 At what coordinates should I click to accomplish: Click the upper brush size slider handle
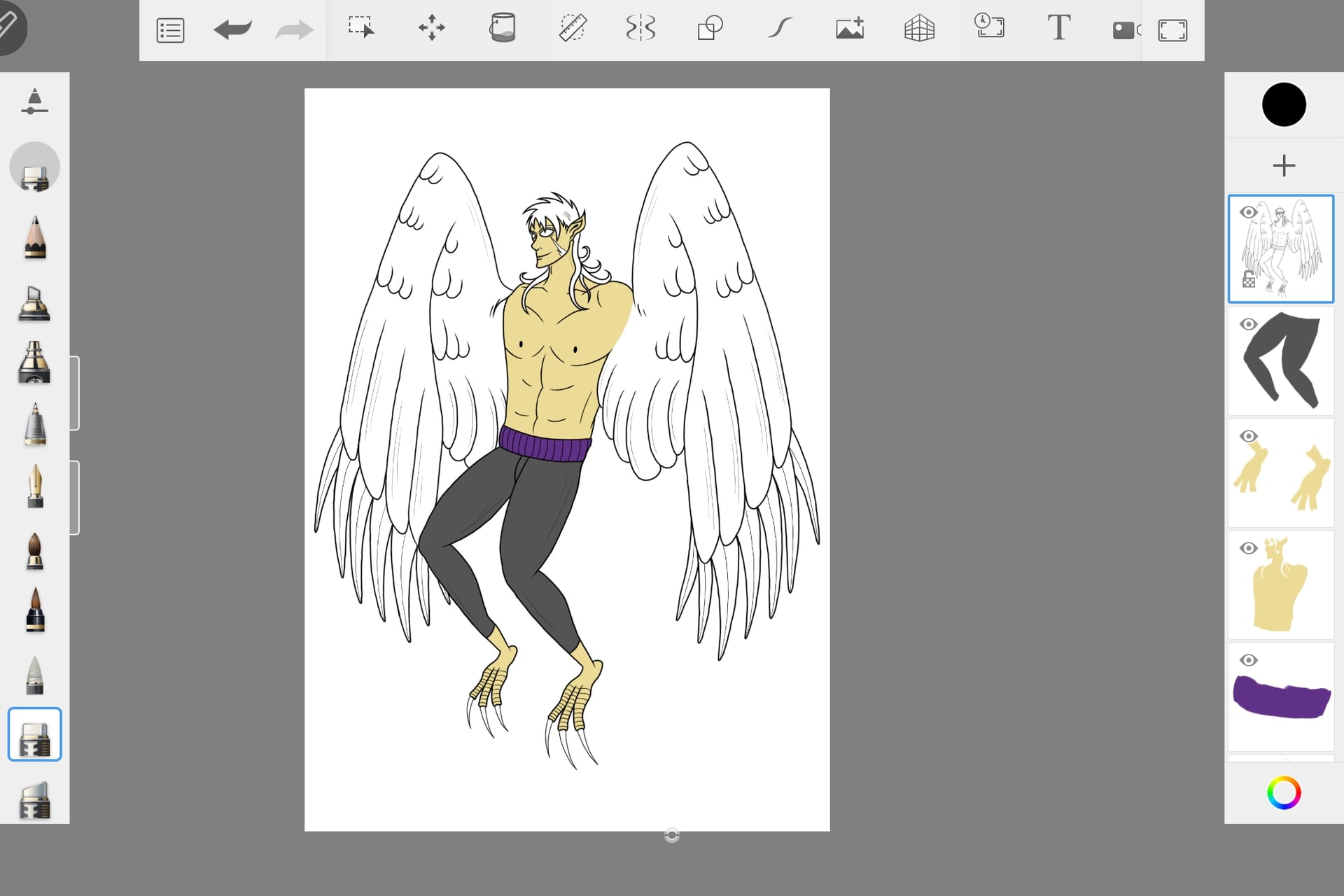click(74, 393)
